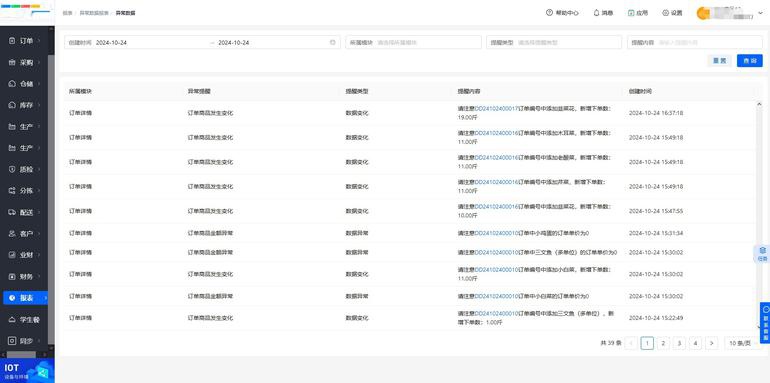Click the 提醒内容 text input field

pos(695,43)
